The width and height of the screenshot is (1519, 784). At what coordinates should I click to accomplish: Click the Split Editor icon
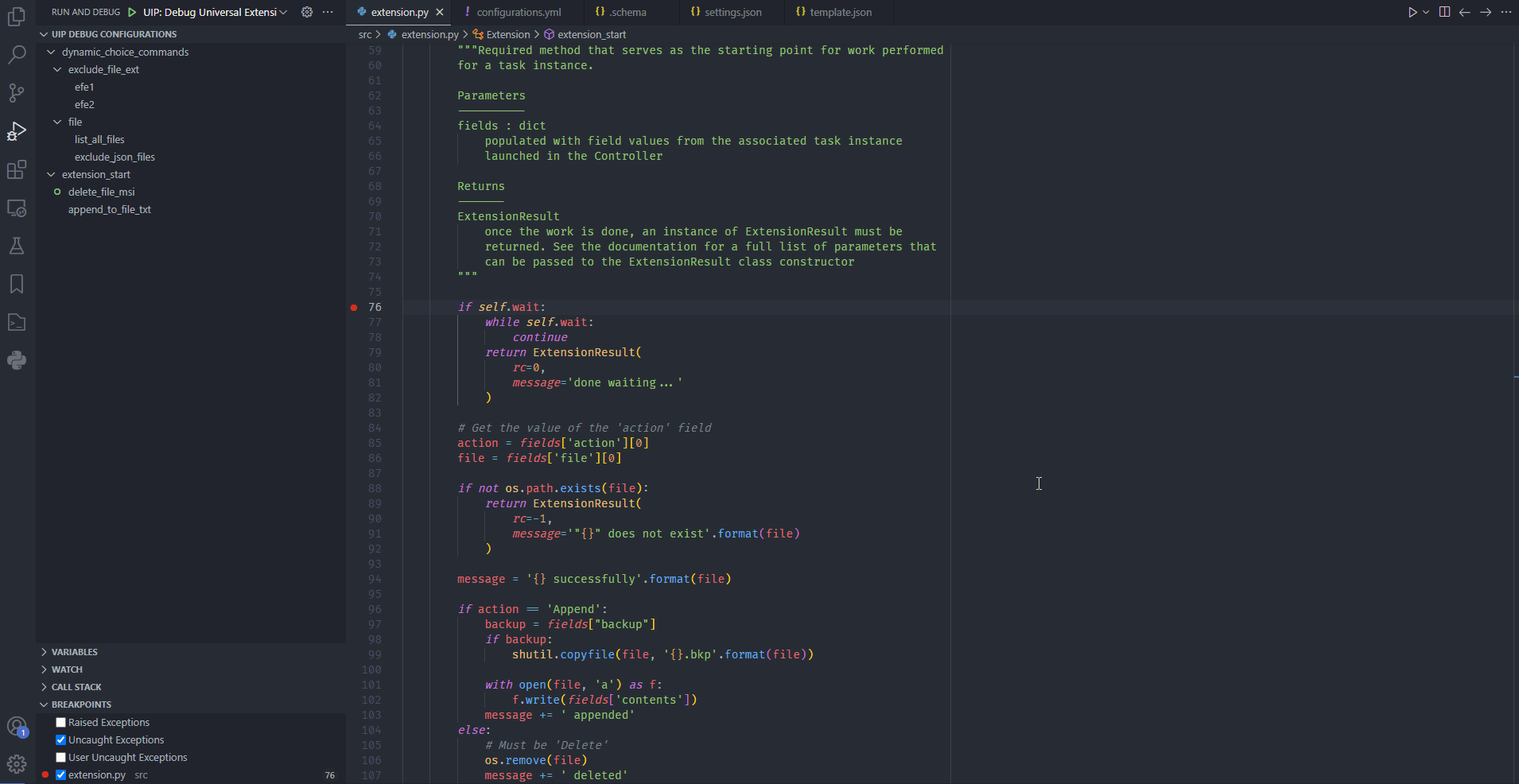[x=1444, y=12]
